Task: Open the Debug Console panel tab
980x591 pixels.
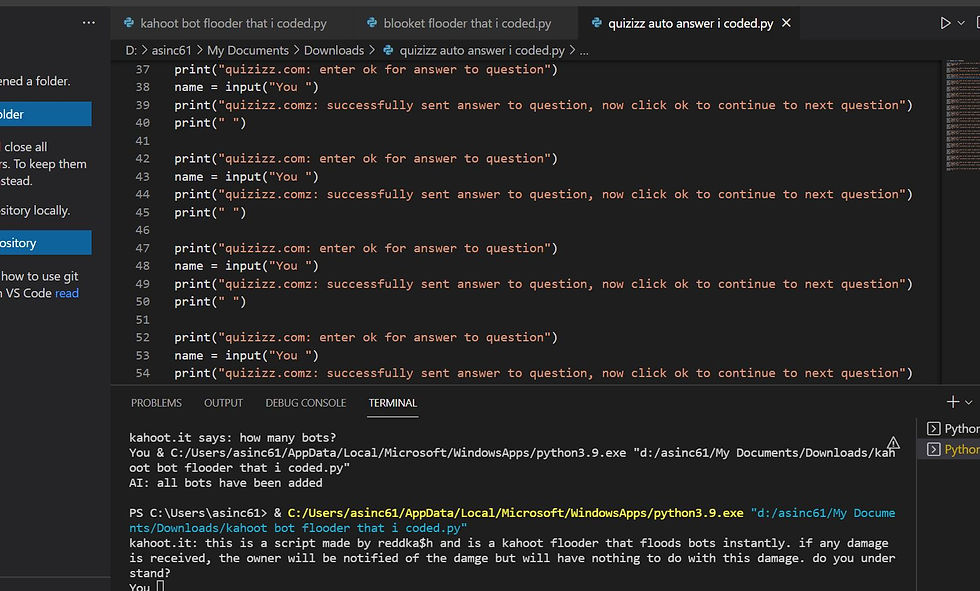Action: (306, 403)
